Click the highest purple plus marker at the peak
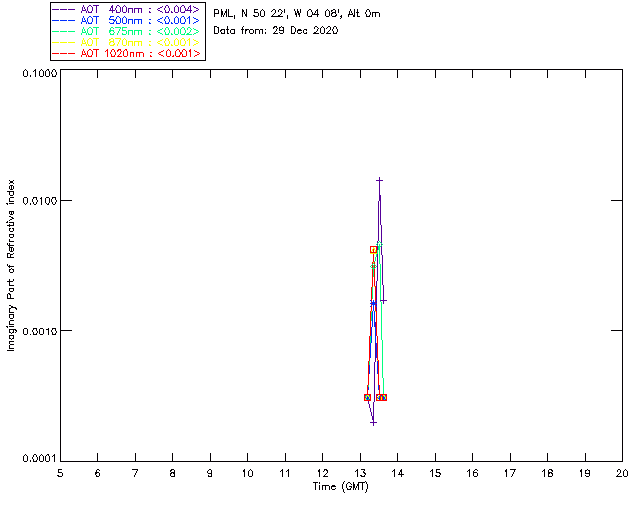640x512 pixels. (x=379, y=180)
